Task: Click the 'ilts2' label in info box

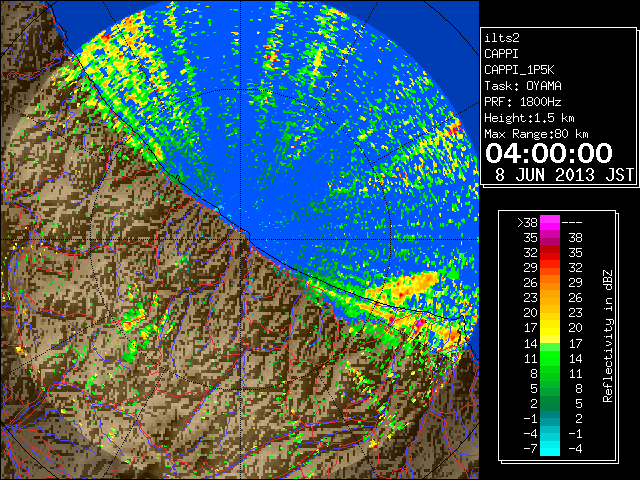Action: [x=502, y=38]
